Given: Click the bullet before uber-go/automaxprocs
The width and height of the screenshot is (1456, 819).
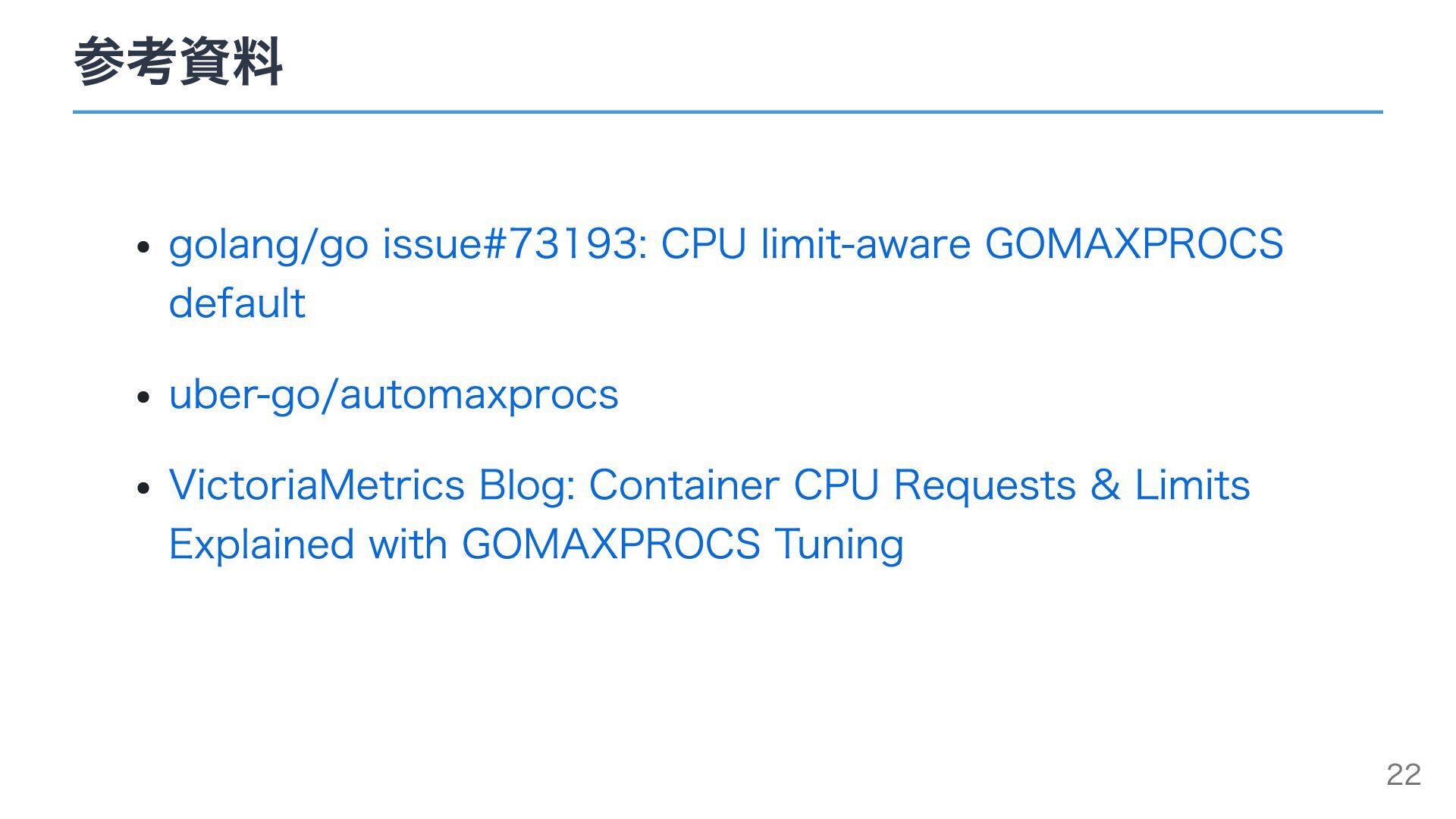Looking at the screenshot, I should tap(144, 397).
